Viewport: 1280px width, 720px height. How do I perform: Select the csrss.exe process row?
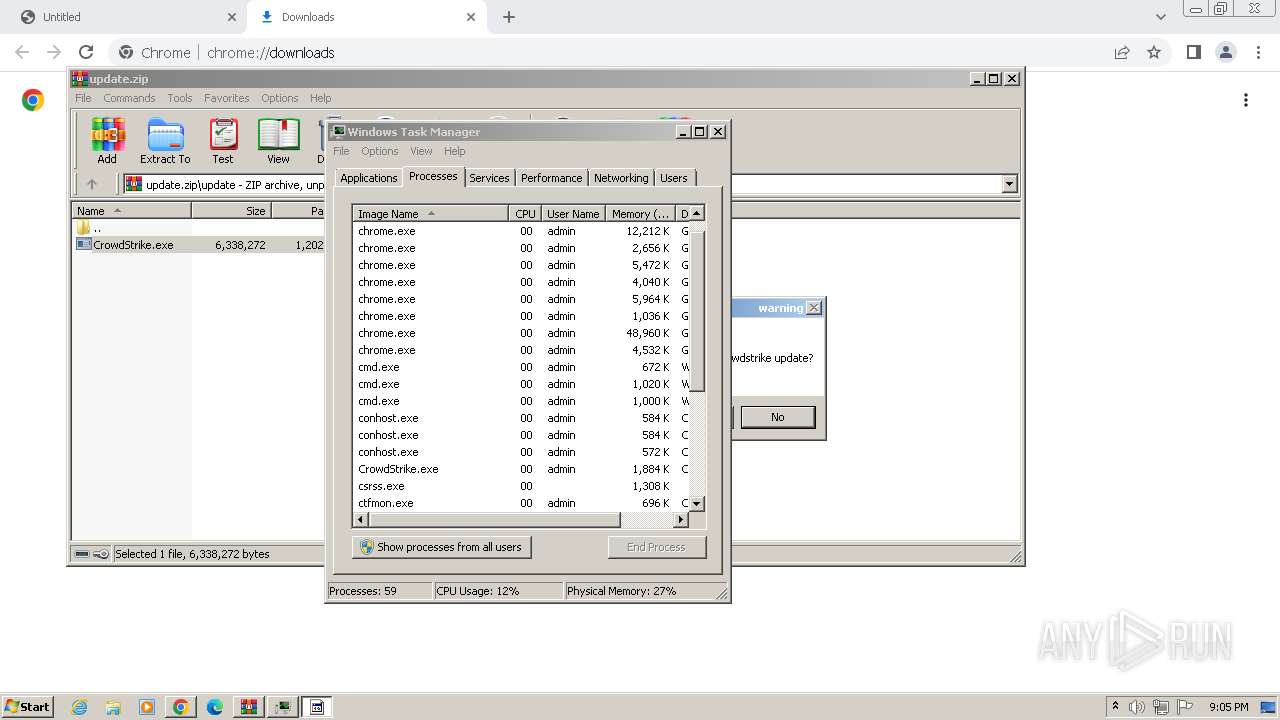[521, 486]
